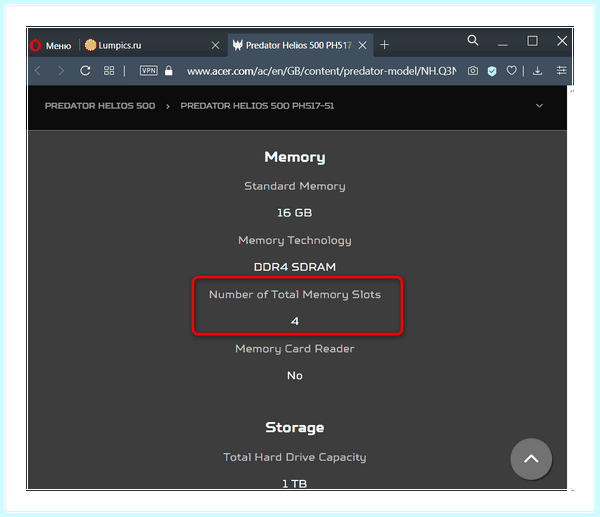Go forward to next page
This screenshot has width=600, height=517.
tap(61, 71)
